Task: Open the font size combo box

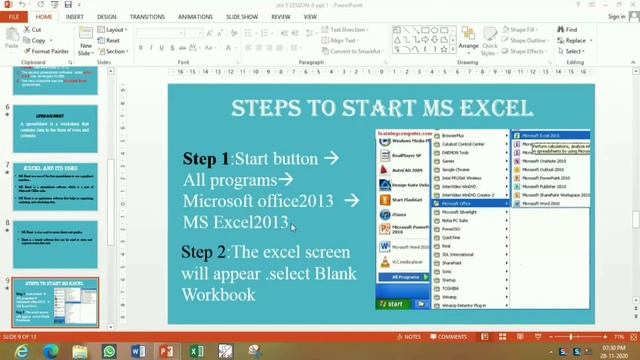Action: click(194, 33)
